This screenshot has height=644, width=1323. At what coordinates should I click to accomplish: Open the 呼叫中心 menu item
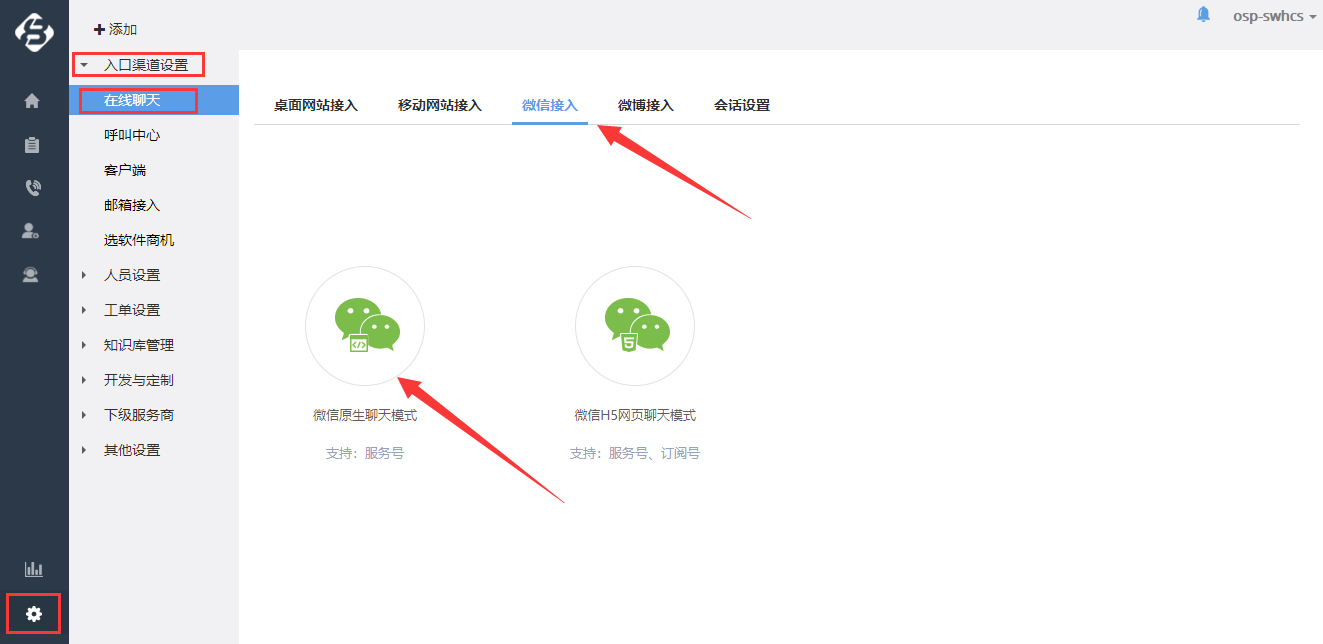click(x=131, y=135)
